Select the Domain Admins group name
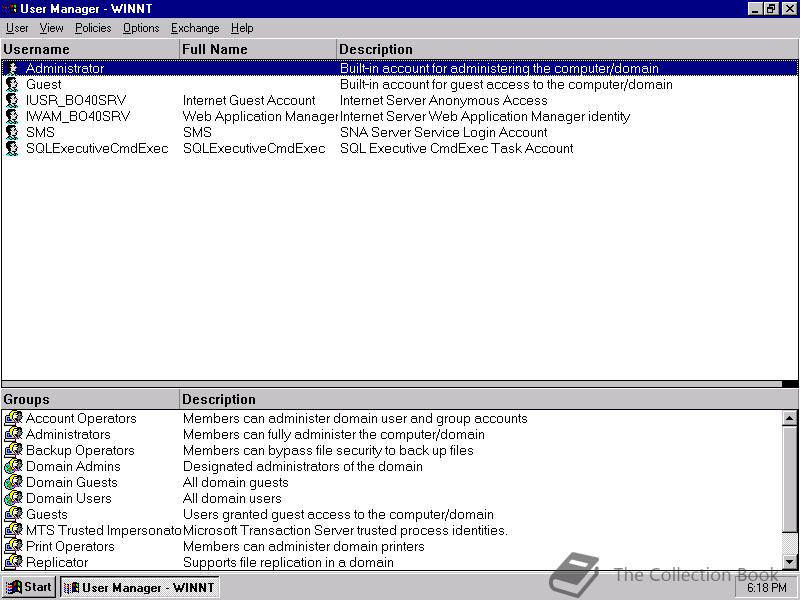 (73, 466)
